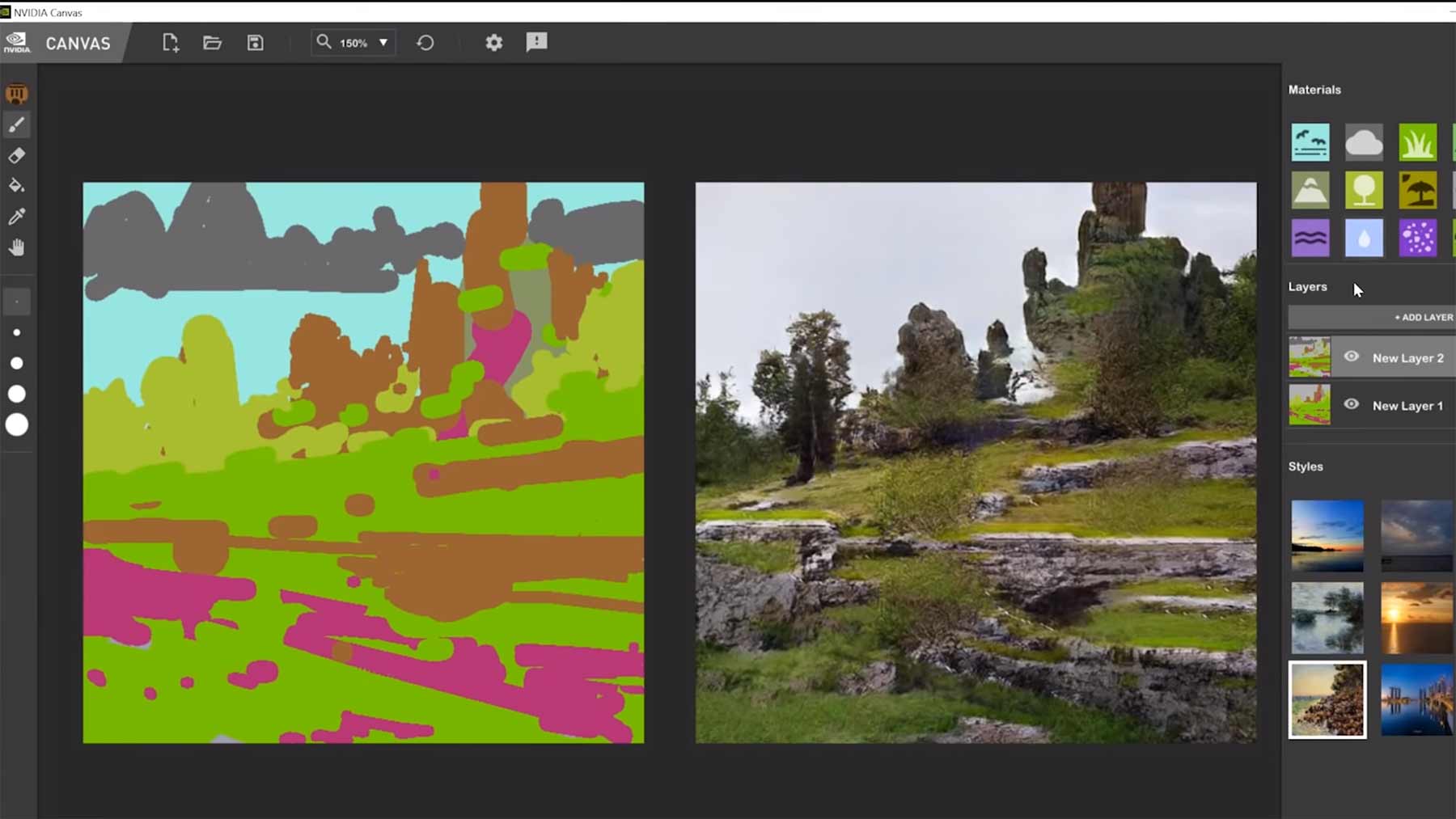Select the New Layer 1 layer

(1407, 406)
